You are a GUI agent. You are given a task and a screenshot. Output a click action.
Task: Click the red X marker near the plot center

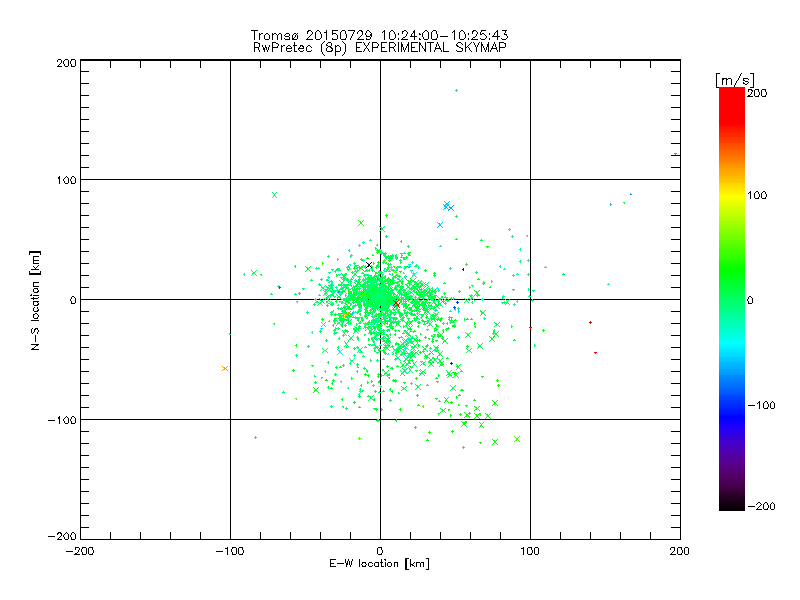pos(396,304)
